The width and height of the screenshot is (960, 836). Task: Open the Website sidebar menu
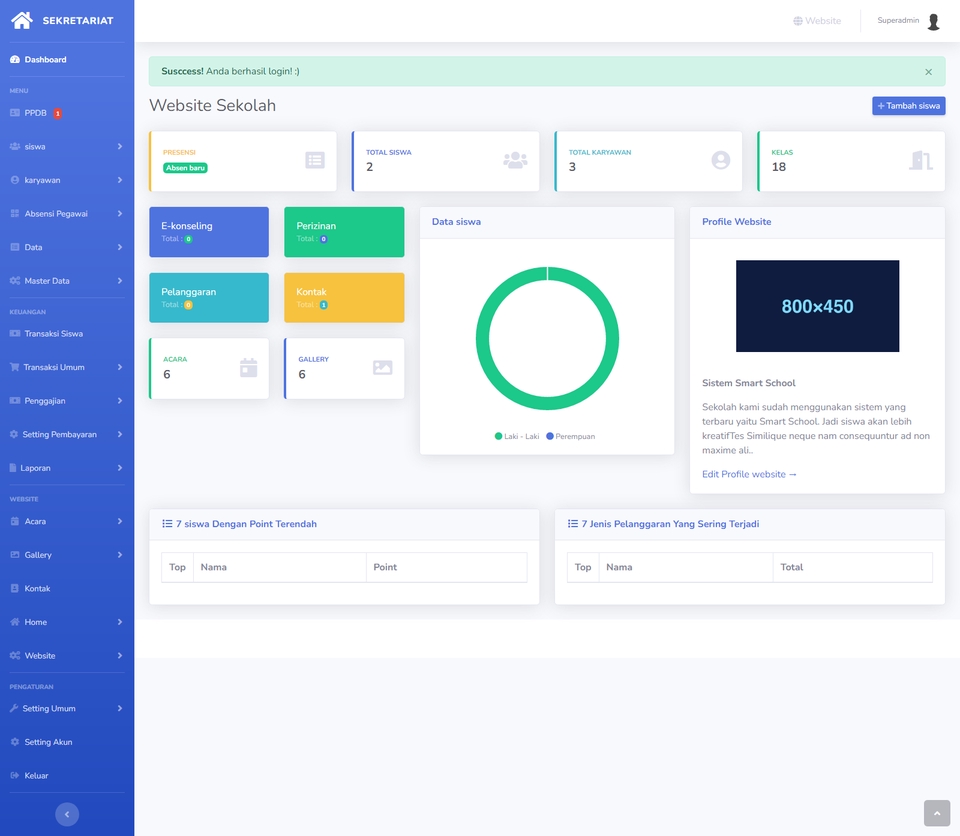(x=67, y=655)
